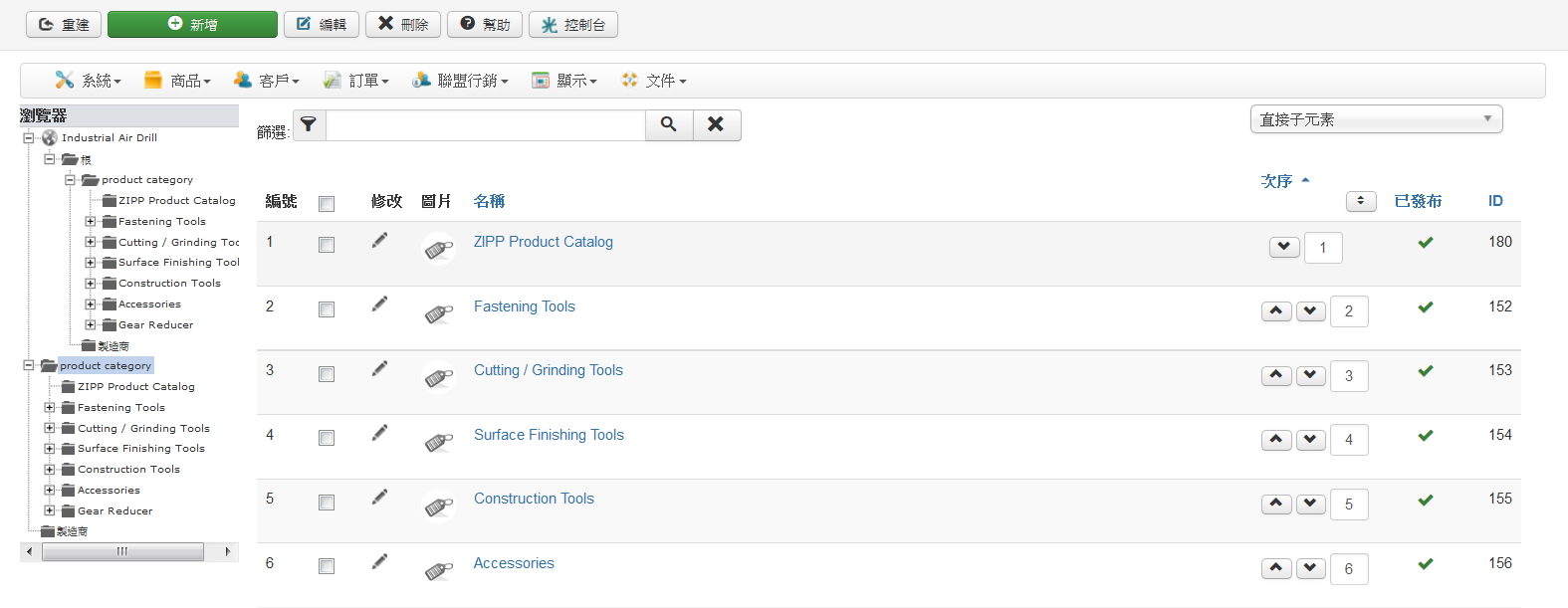Screen dimensions: 1568x608
Task: Open the ZIPP Product Catalog link
Action: (544, 242)
